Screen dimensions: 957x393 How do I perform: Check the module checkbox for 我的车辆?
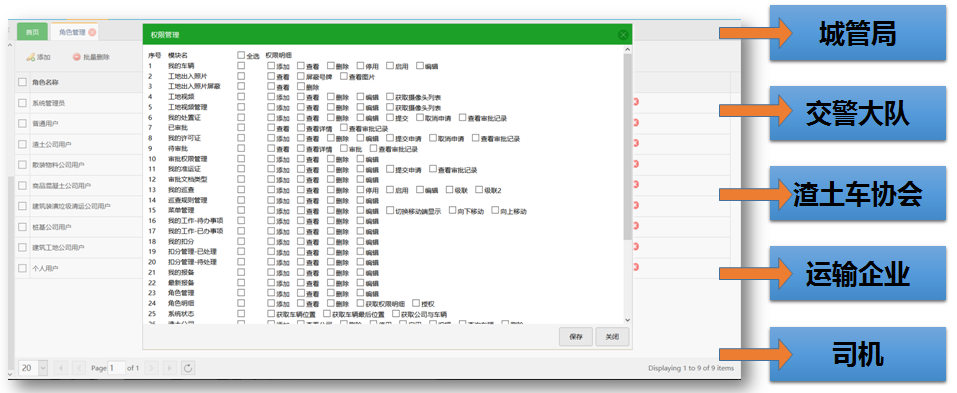coord(241,65)
